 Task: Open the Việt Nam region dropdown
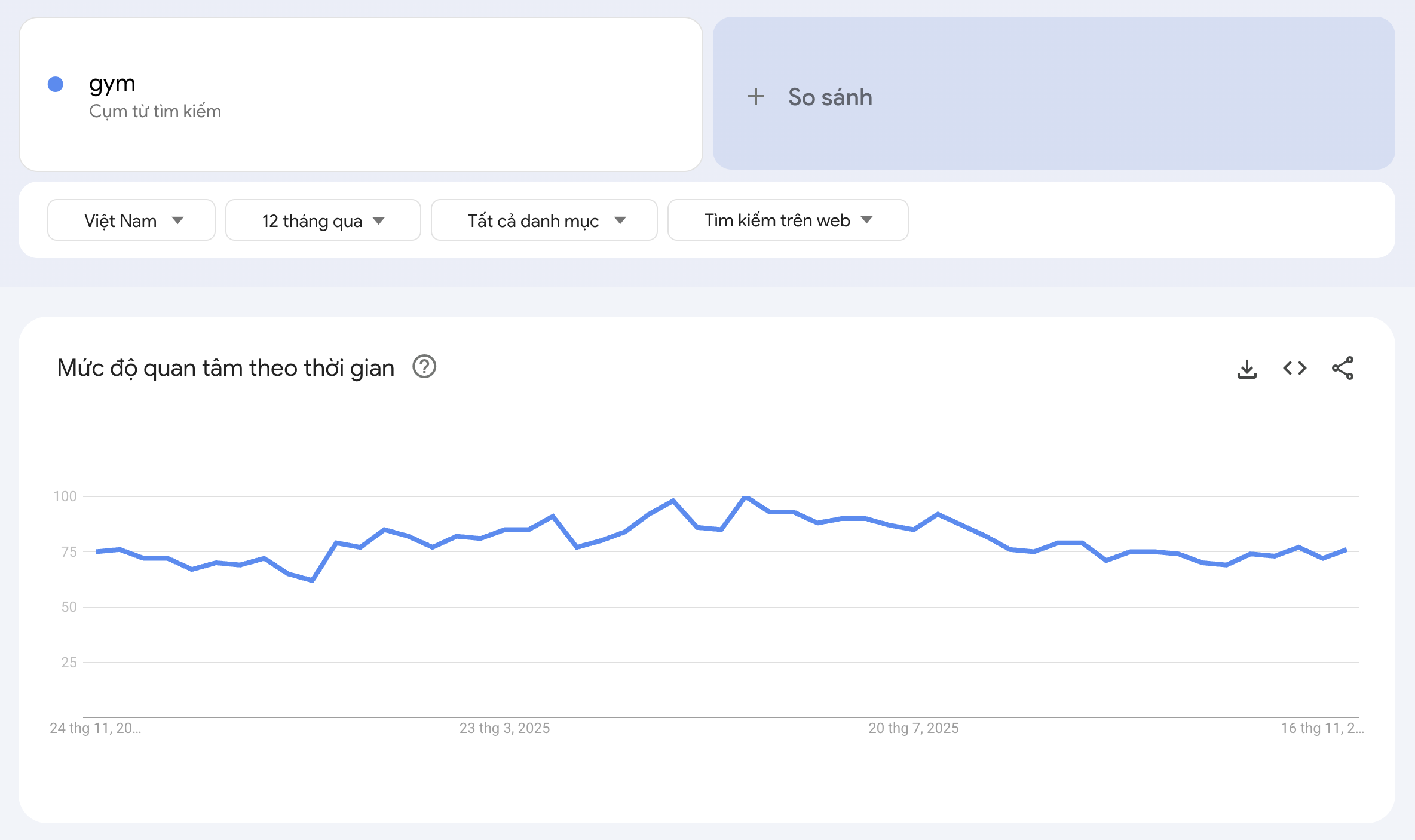(131, 220)
